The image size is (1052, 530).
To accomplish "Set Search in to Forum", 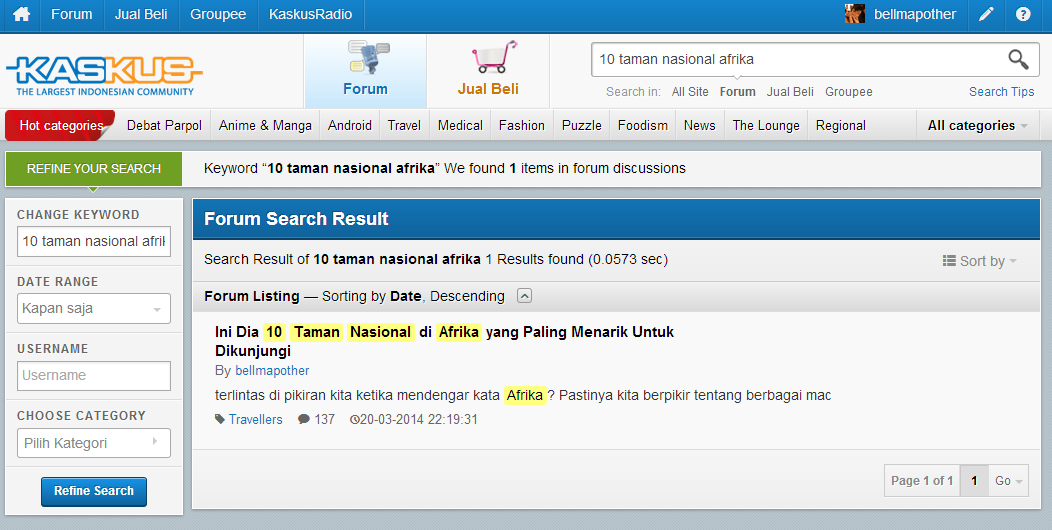I will pos(737,92).
